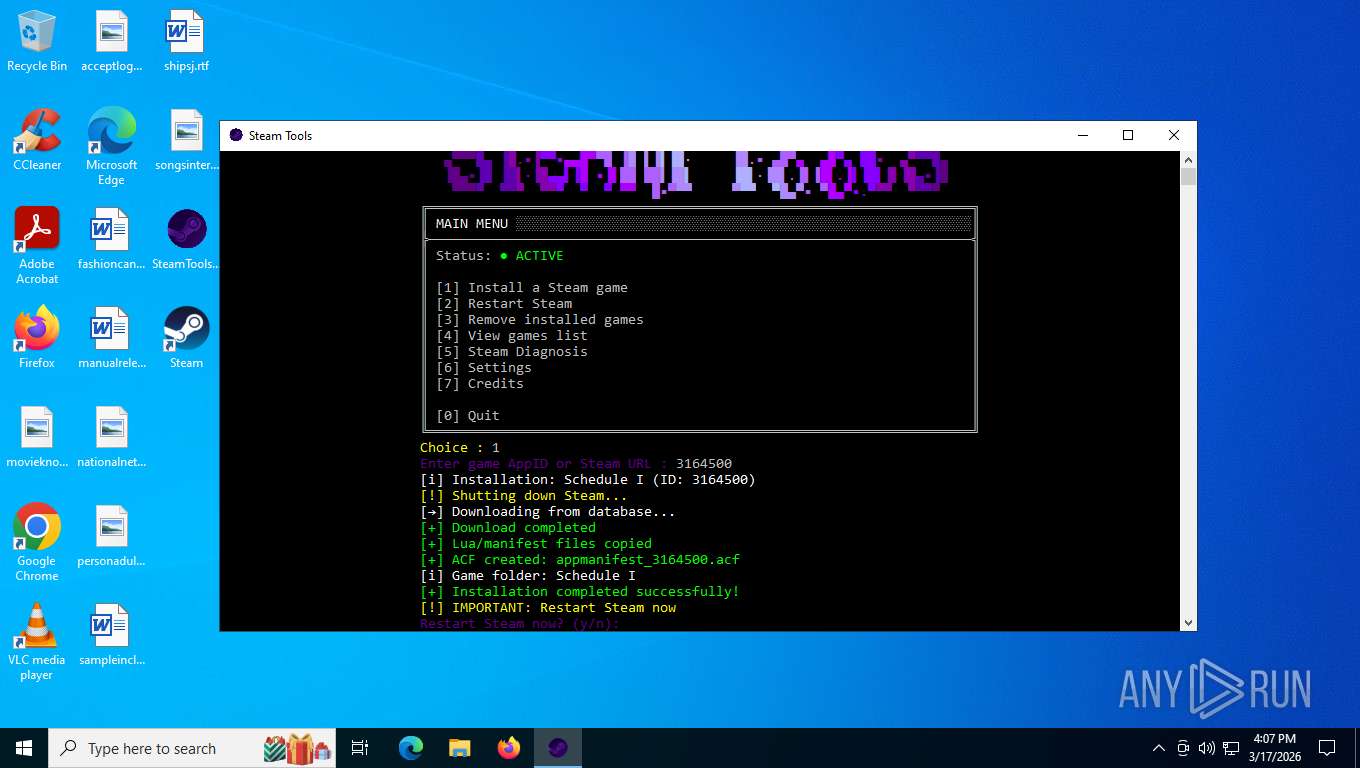1360x768 pixels.
Task: Click the Status: ACTIVE line
Action: 500,256
